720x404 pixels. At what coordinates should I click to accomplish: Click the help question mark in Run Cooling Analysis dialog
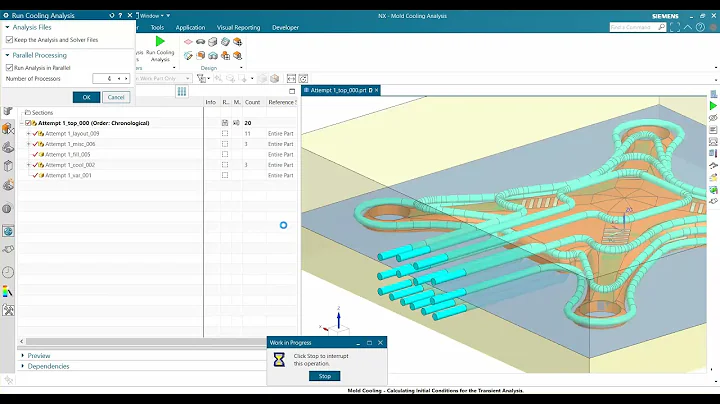click(x=120, y=15)
